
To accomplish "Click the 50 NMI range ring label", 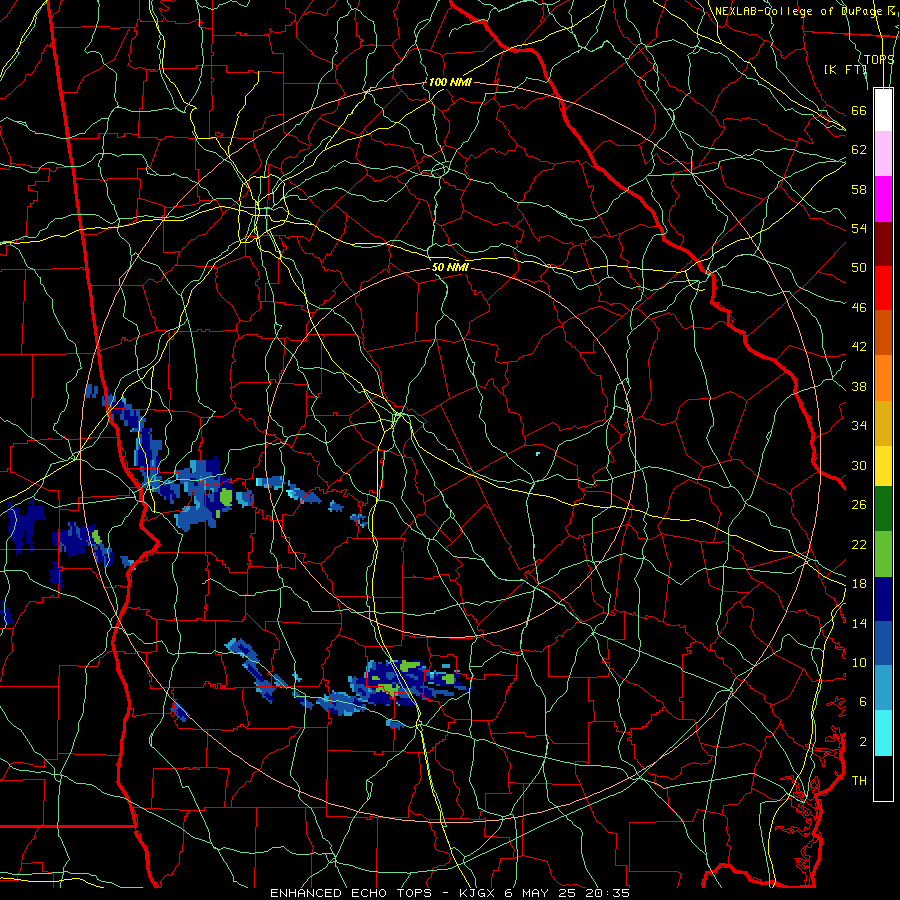I will [x=450, y=267].
